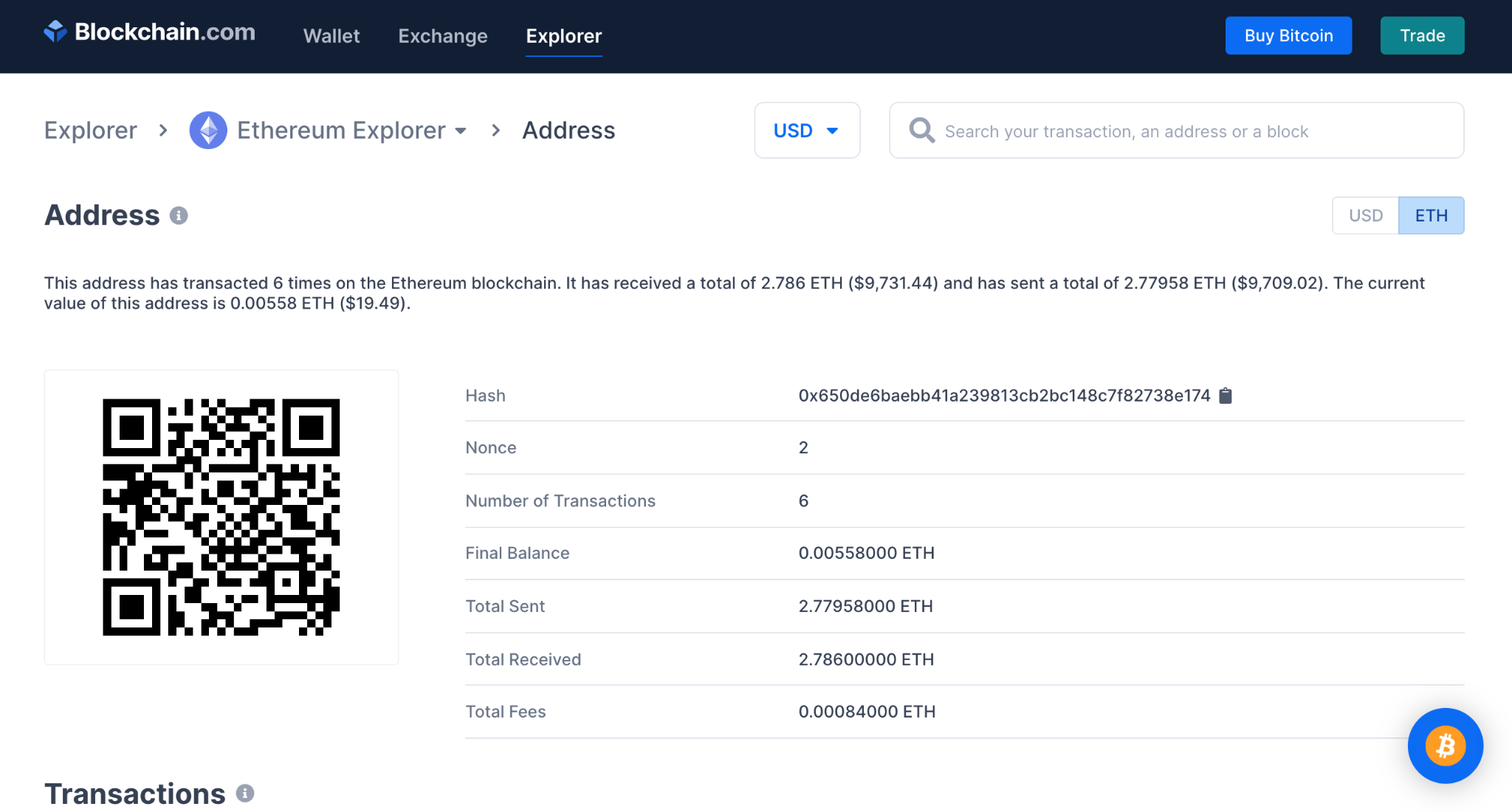
Task: Click the Blockchain.com logo
Action: point(150,32)
